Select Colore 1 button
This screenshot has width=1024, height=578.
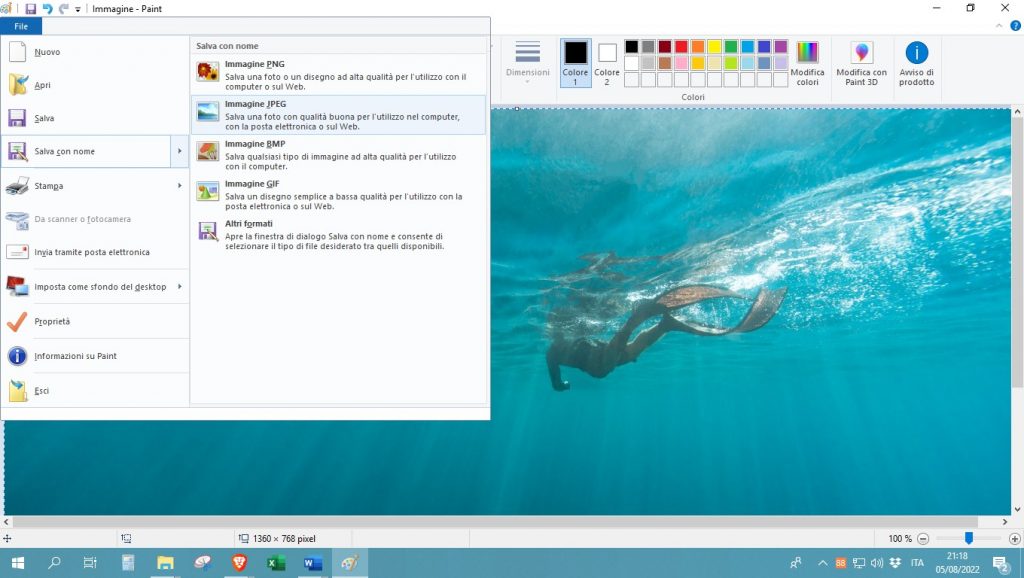[575, 62]
